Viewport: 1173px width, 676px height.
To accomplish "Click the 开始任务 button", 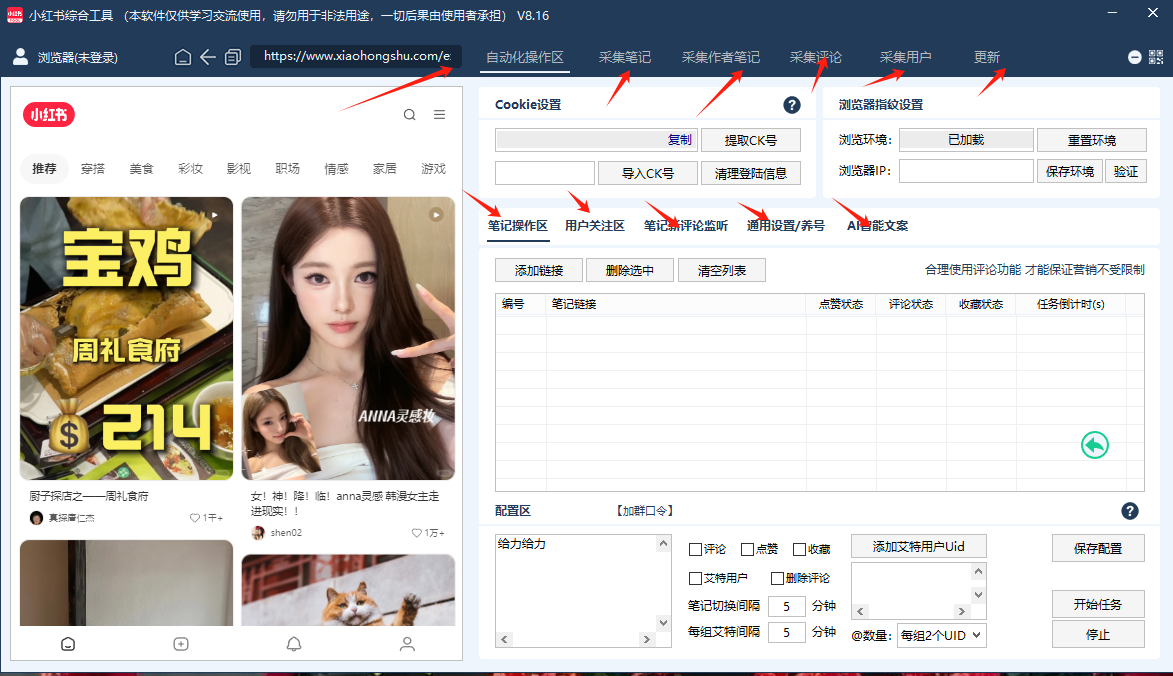I will coord(1097,604).
